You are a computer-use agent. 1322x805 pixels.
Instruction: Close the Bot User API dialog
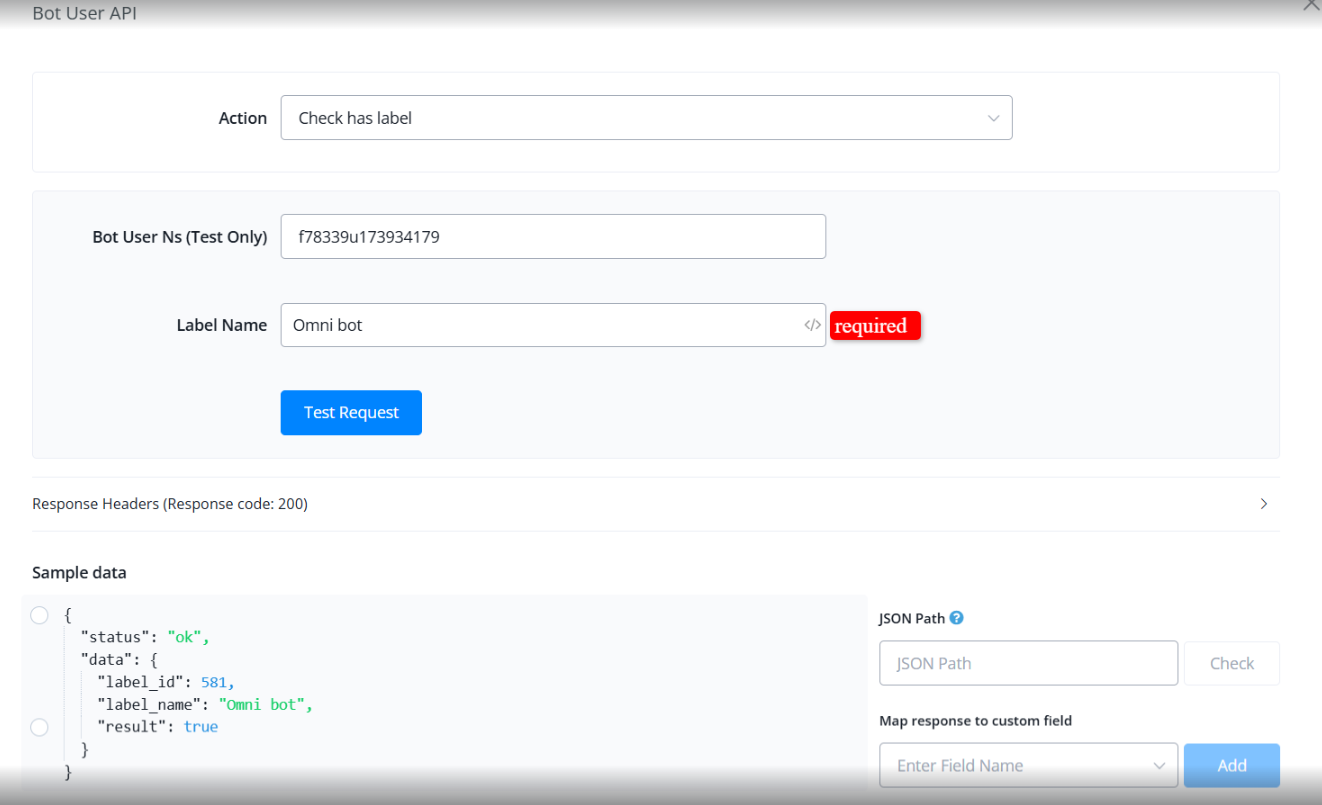tap(1311, 5)
